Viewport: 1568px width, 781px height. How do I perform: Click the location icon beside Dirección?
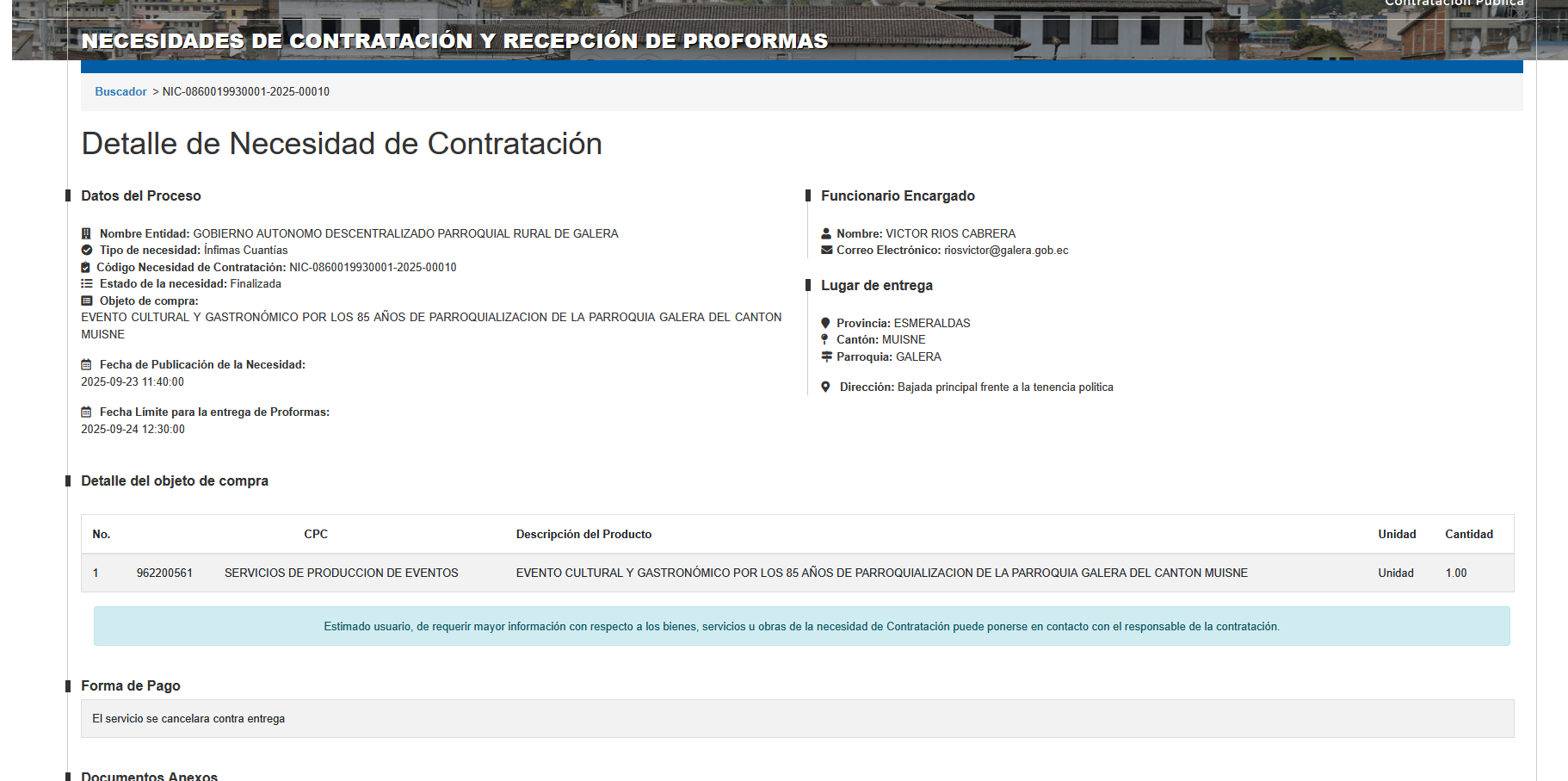pyautogui.click(x=825, y=387)
